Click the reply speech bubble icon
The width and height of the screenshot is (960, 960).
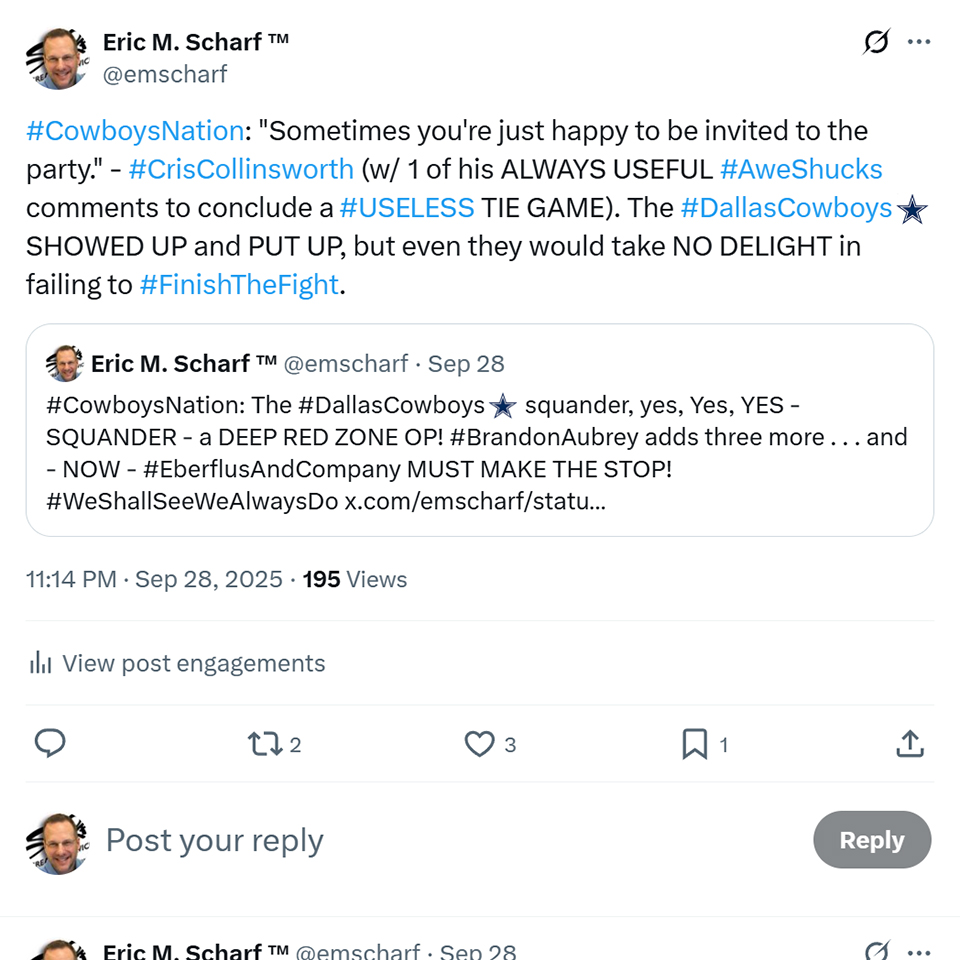(x=50, y=743)
